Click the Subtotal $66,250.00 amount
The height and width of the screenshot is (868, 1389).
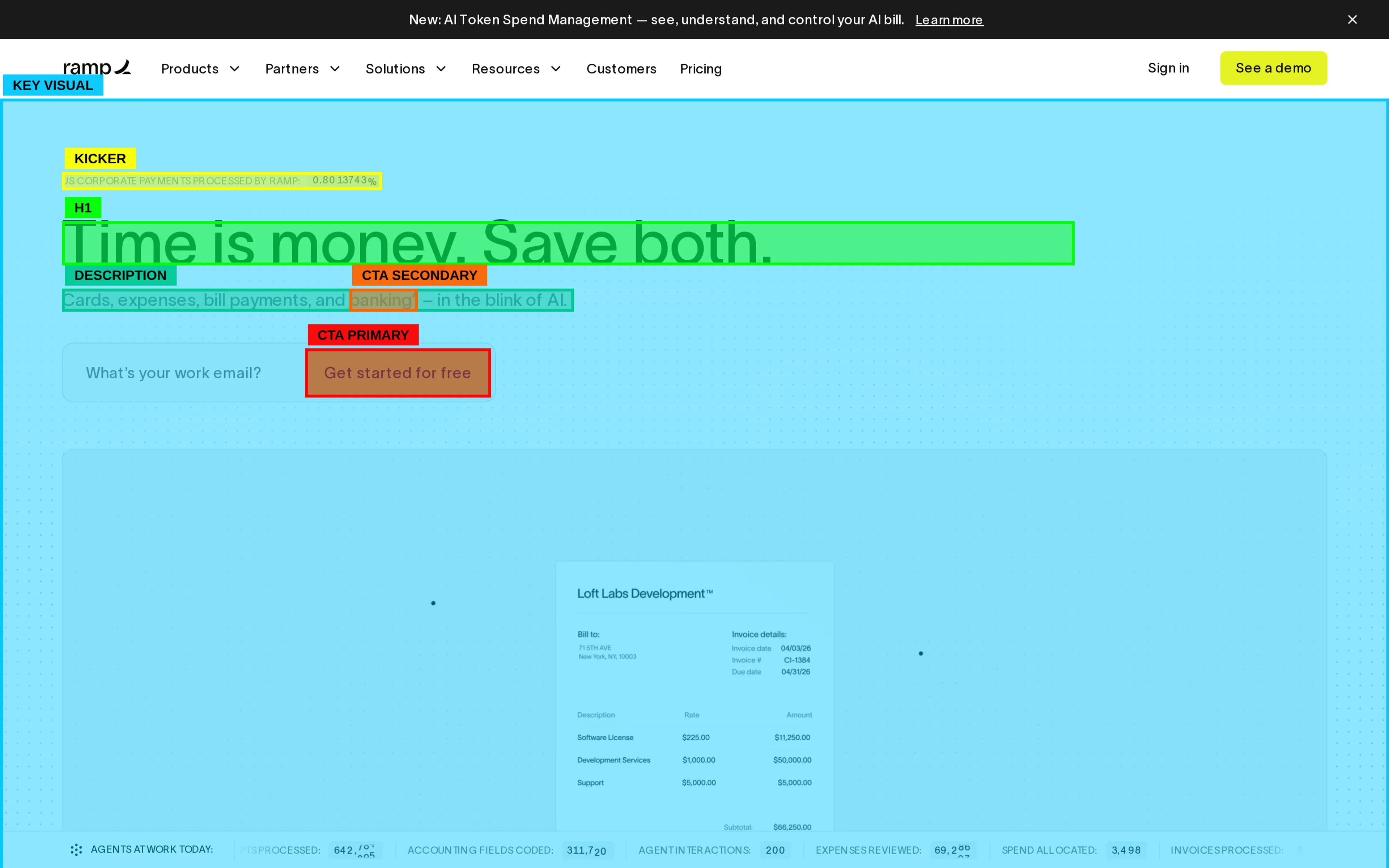tap(792, 827)
